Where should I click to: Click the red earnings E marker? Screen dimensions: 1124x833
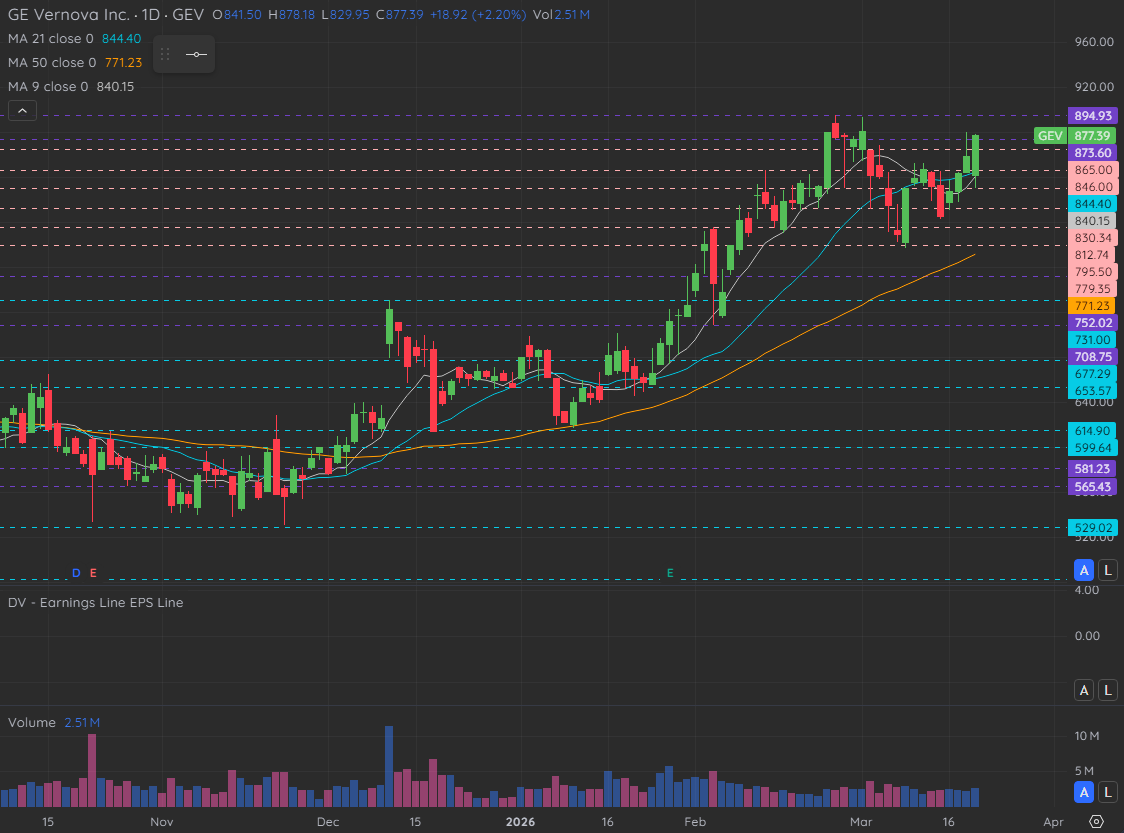[93, 573]
